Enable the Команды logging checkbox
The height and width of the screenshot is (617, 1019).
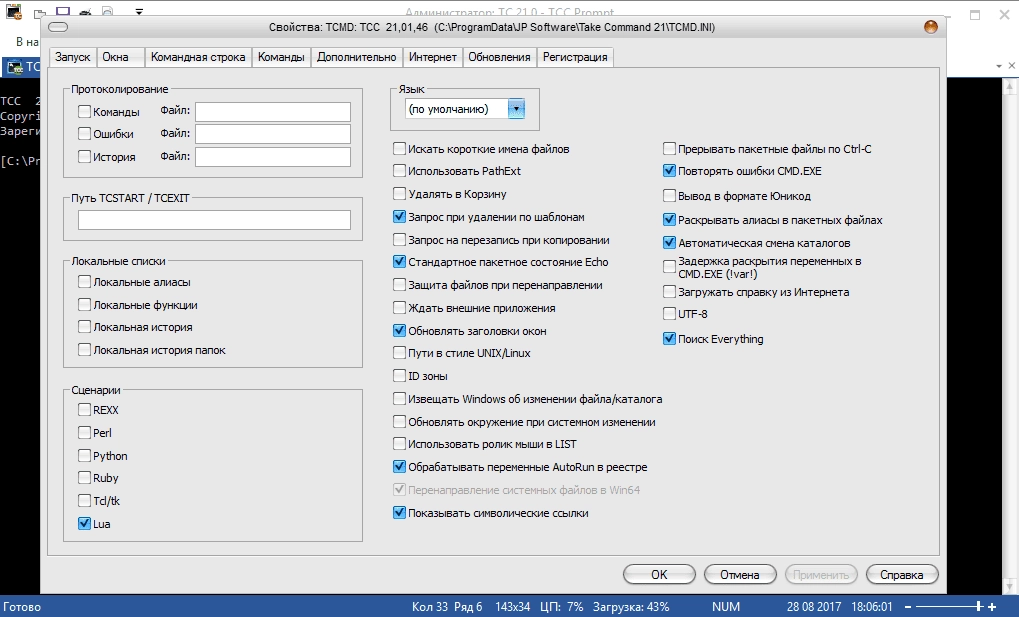[84, 111]
